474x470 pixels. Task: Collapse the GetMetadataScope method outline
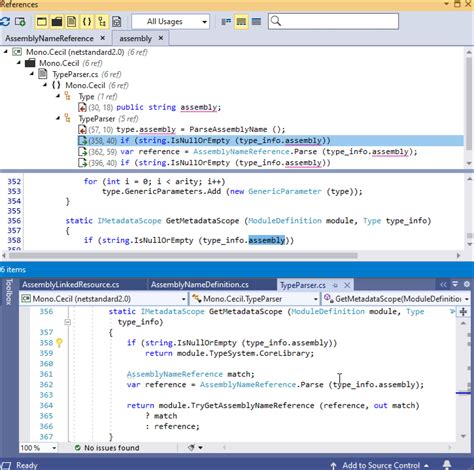tap(68, 322)
